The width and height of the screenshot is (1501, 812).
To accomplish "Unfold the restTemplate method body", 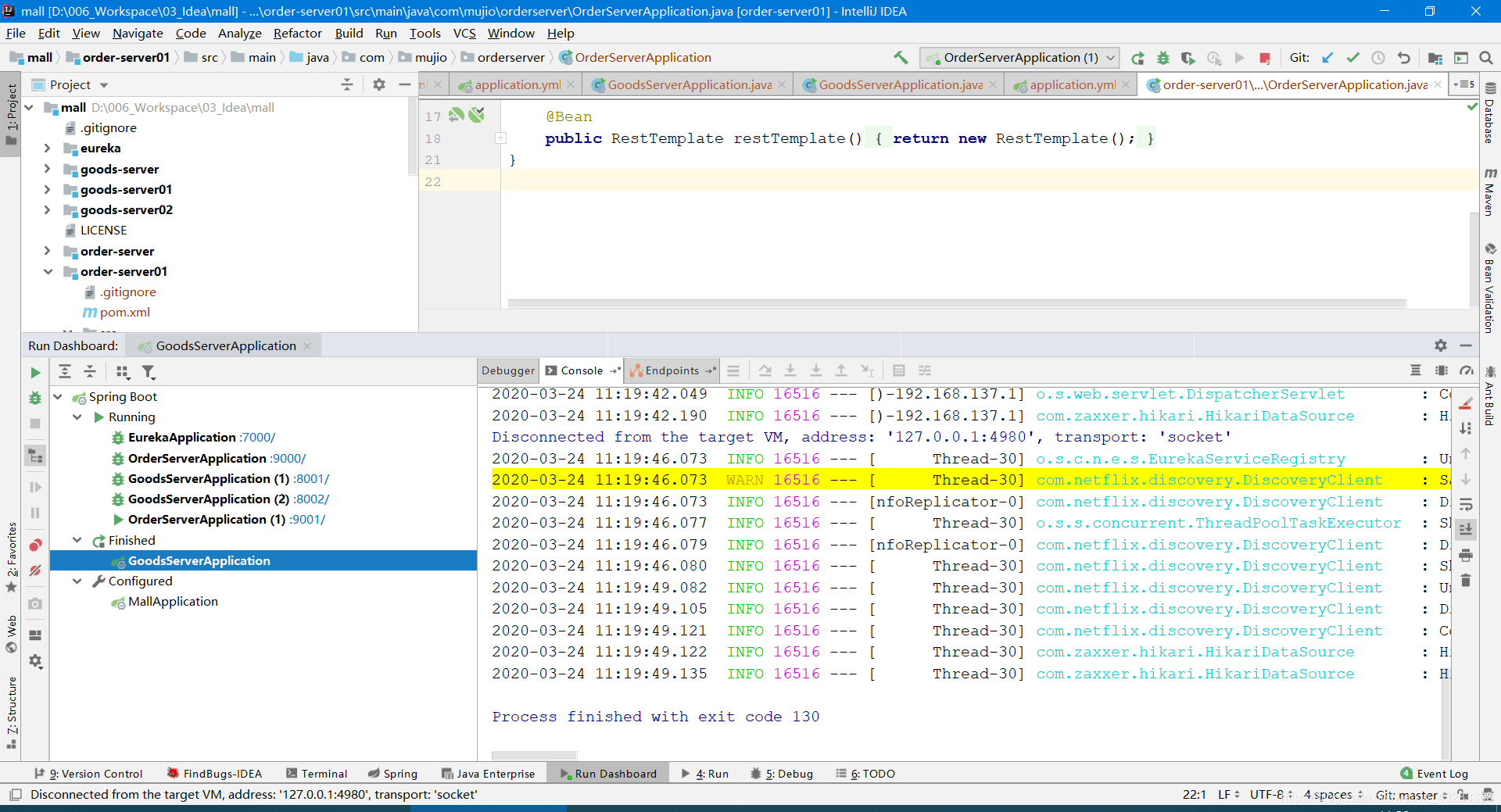I will pos(500,138).
